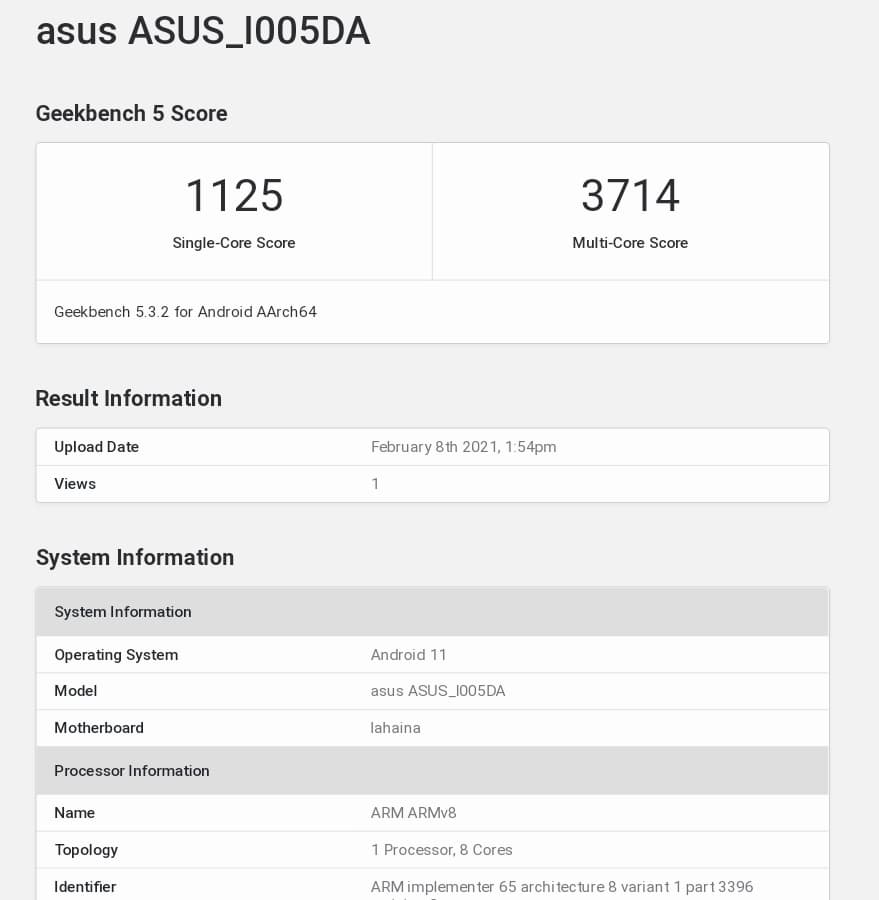Select Geekbench 5.3.2 for Android AArch64 text
The width and height of the screenshot is (879, 900).
185,312
